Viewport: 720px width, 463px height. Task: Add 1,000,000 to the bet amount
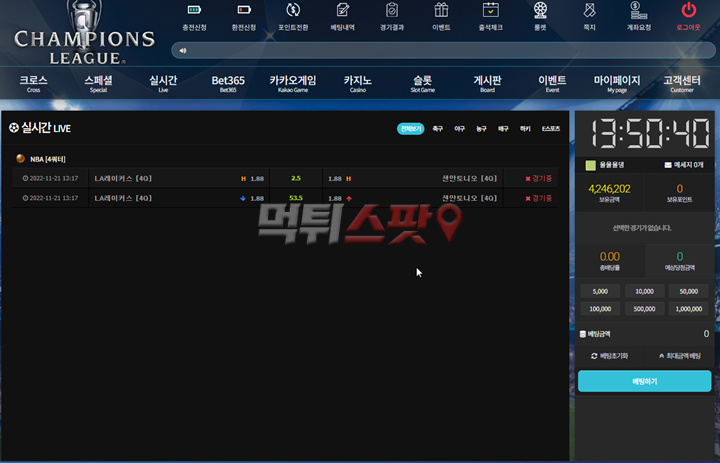click(689, 309)
